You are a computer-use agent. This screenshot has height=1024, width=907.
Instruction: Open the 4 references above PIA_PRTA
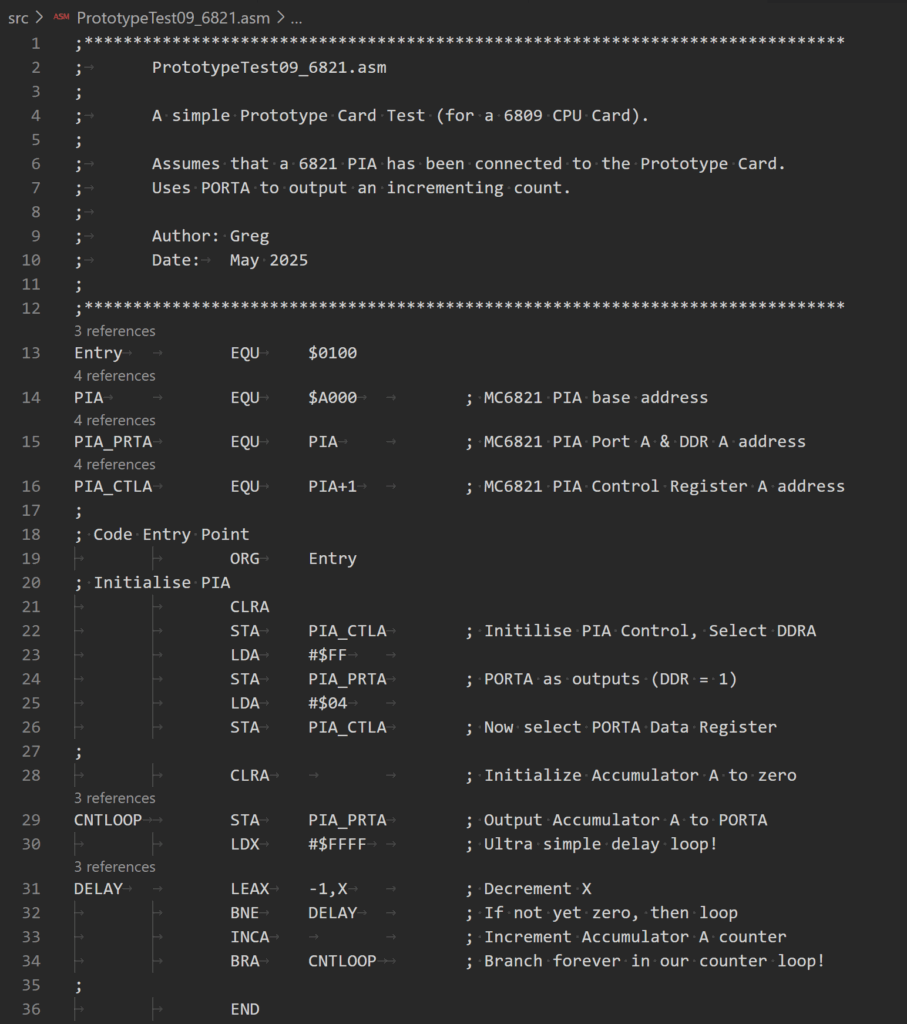[115, 420]
